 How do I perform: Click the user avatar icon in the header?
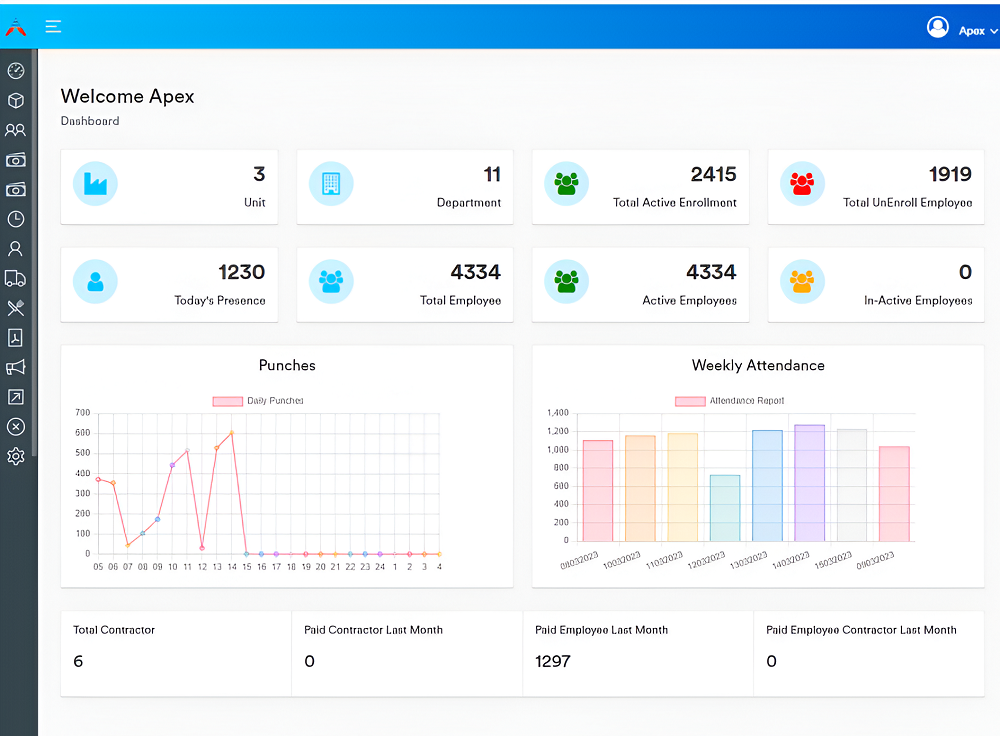pyautogui.click(x=938, y=27)
